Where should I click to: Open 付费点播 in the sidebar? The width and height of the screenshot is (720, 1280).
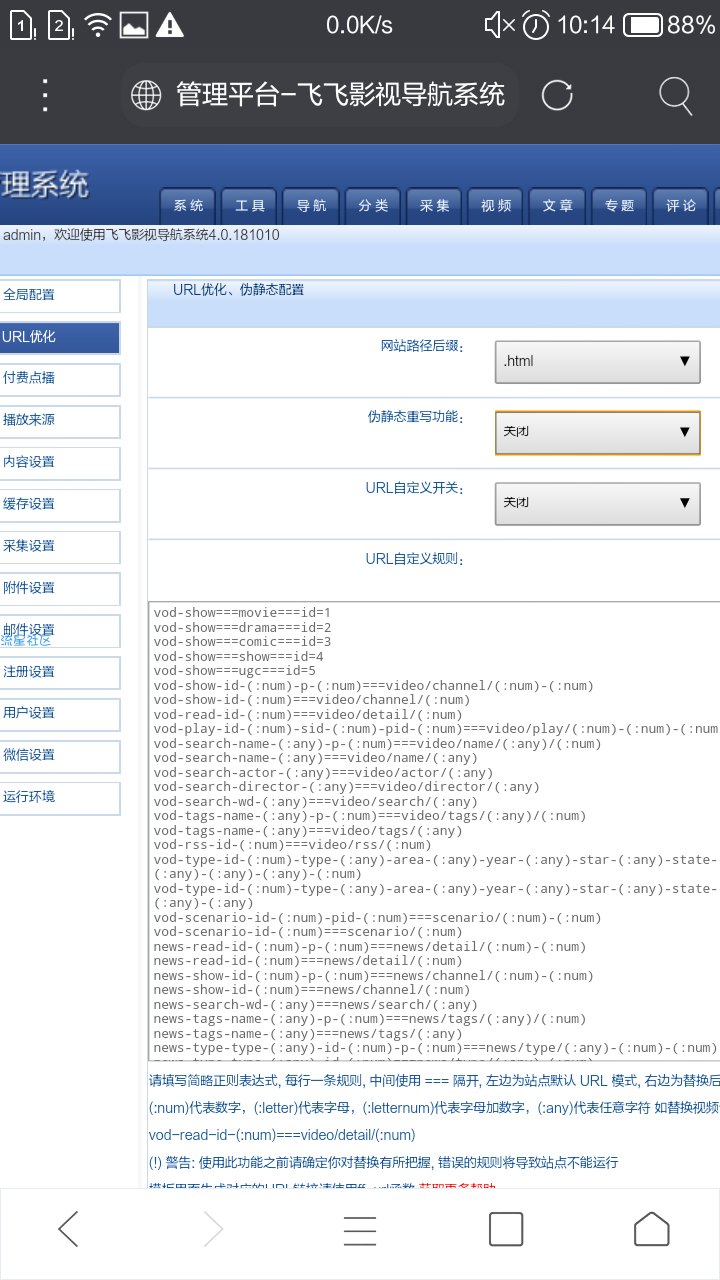59,379
